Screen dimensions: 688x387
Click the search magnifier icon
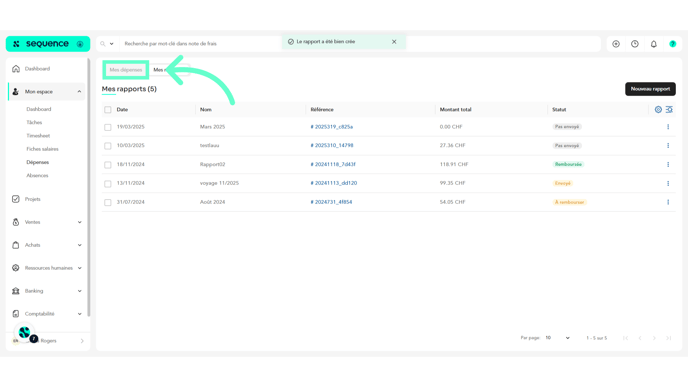103,44
